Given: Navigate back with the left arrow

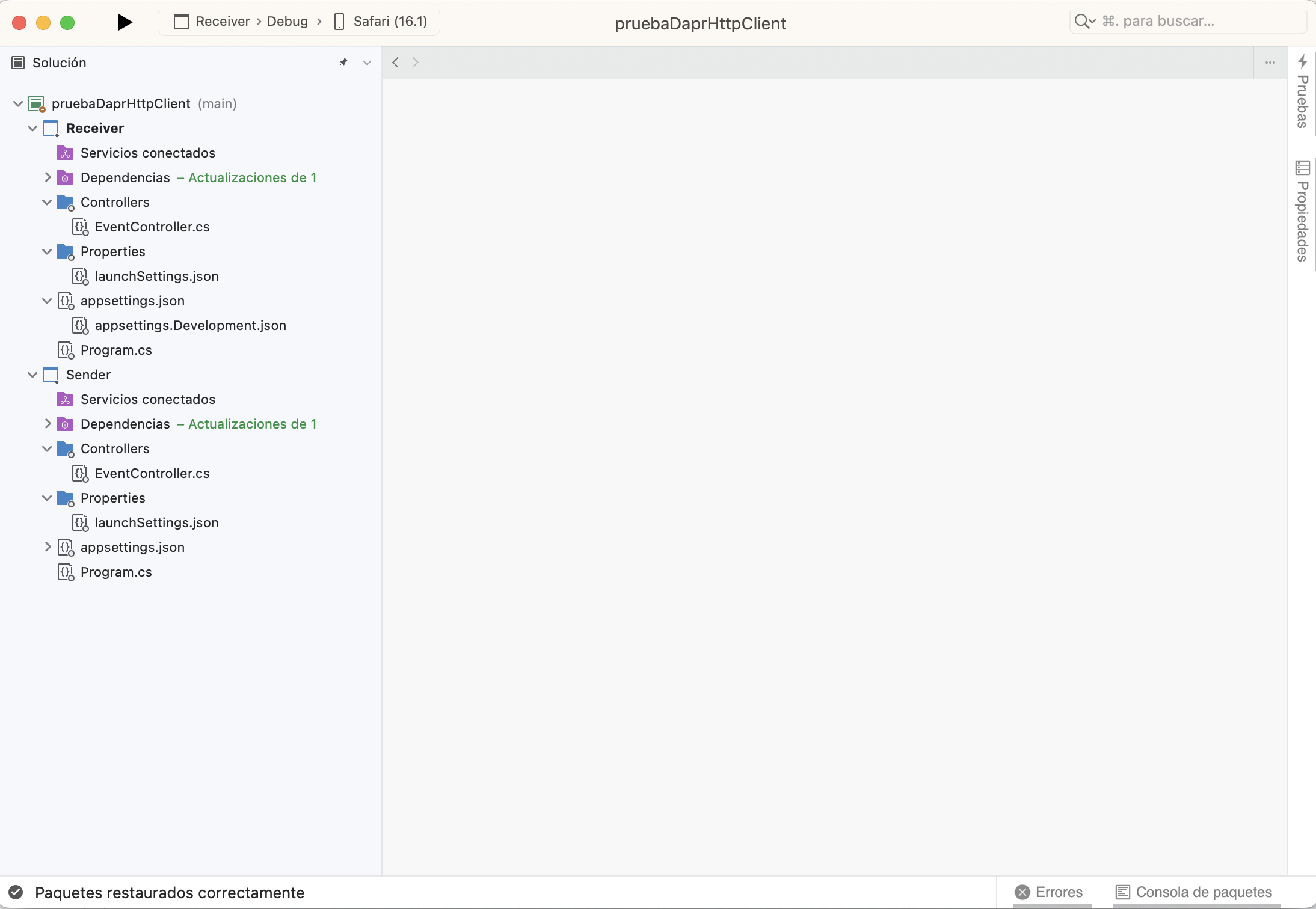Looking at the screenshot, I should (x=396, y=62).
